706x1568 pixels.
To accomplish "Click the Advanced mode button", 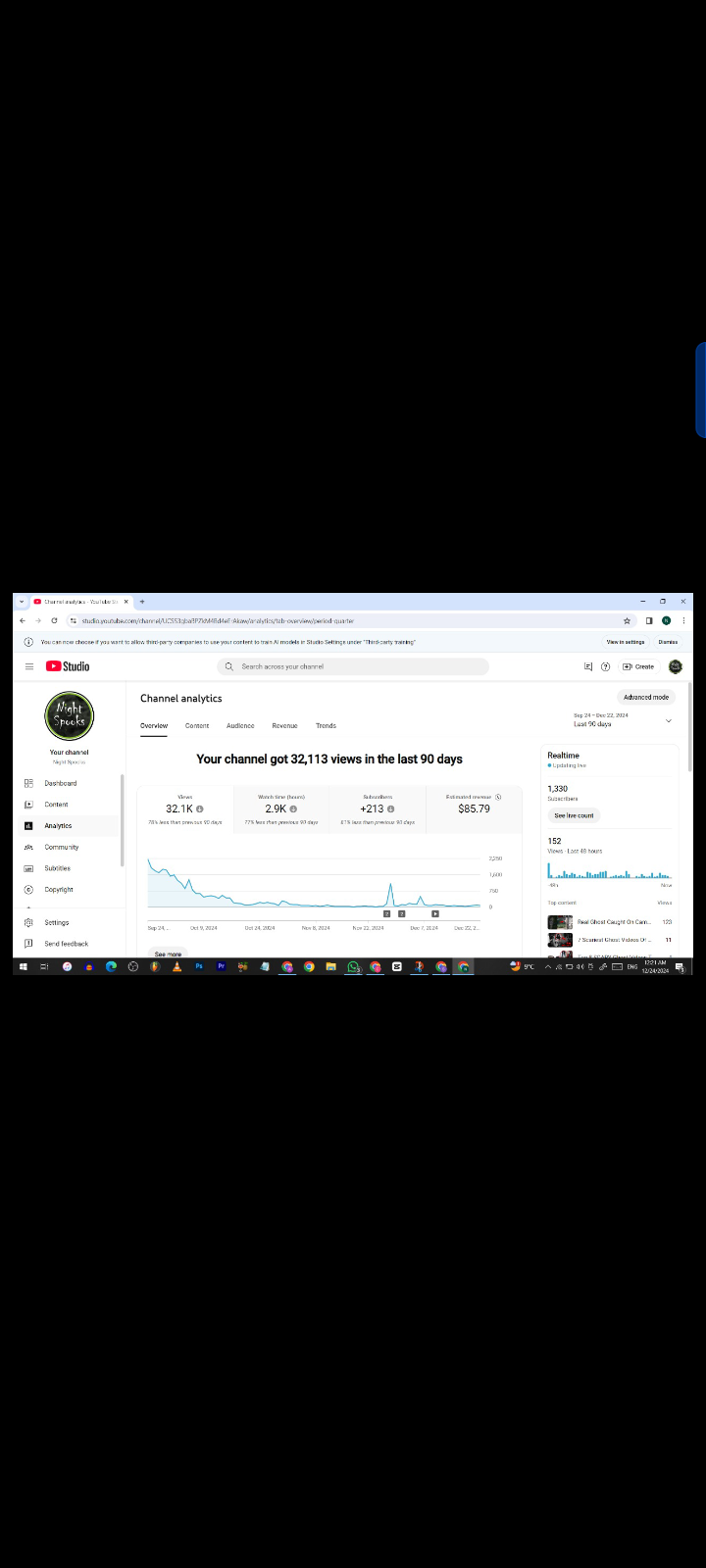I will [646, 698].
